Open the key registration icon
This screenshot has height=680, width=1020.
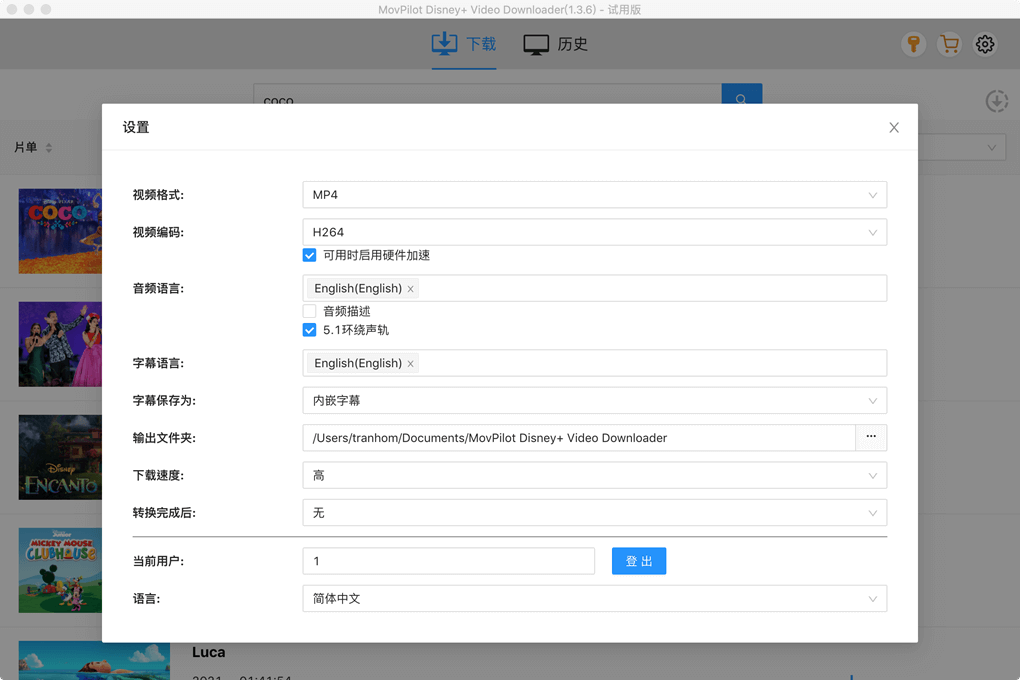click(x=913, y=44)
